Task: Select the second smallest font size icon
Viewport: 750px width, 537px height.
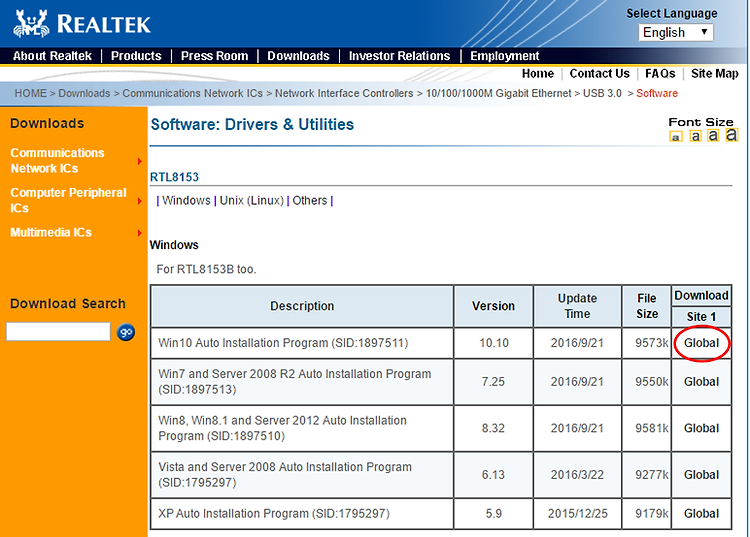Action: point(695,136)
